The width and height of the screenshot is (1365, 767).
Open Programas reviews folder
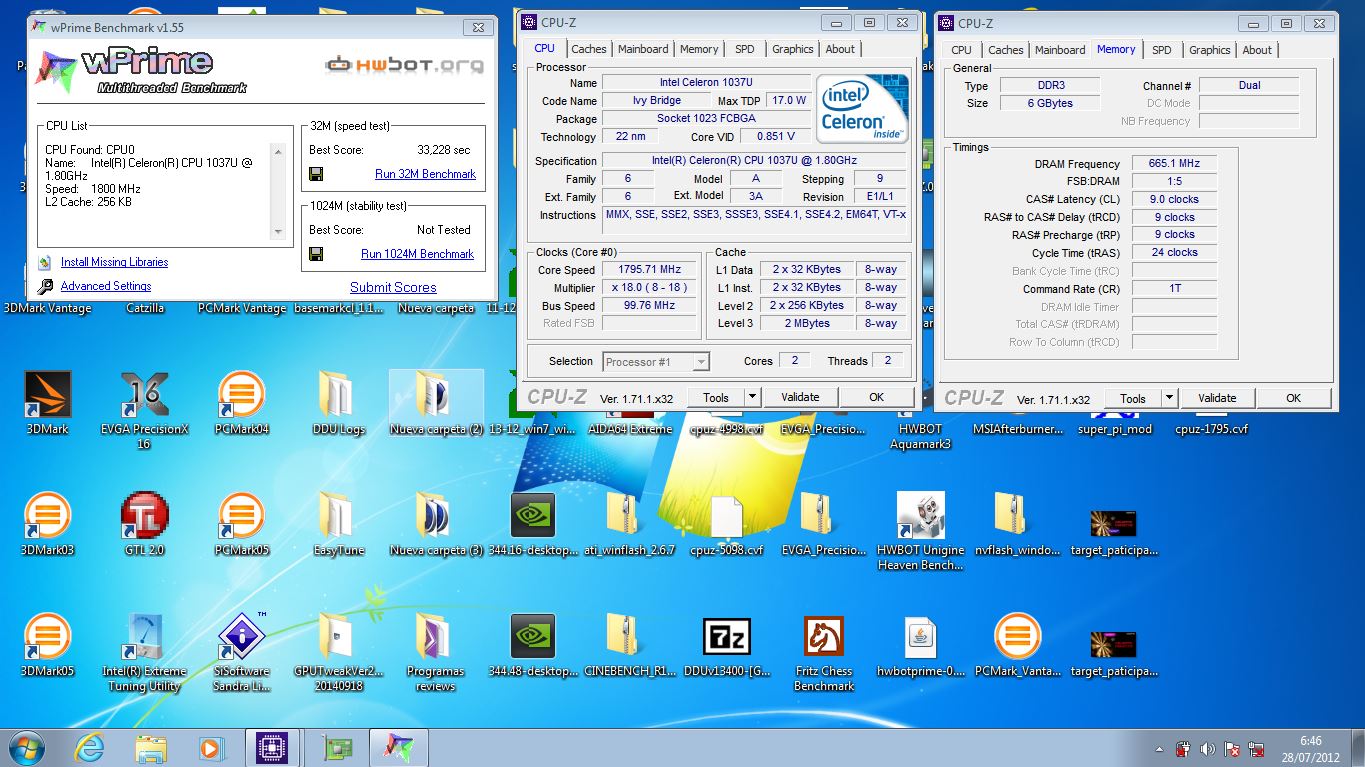point(436,652)
